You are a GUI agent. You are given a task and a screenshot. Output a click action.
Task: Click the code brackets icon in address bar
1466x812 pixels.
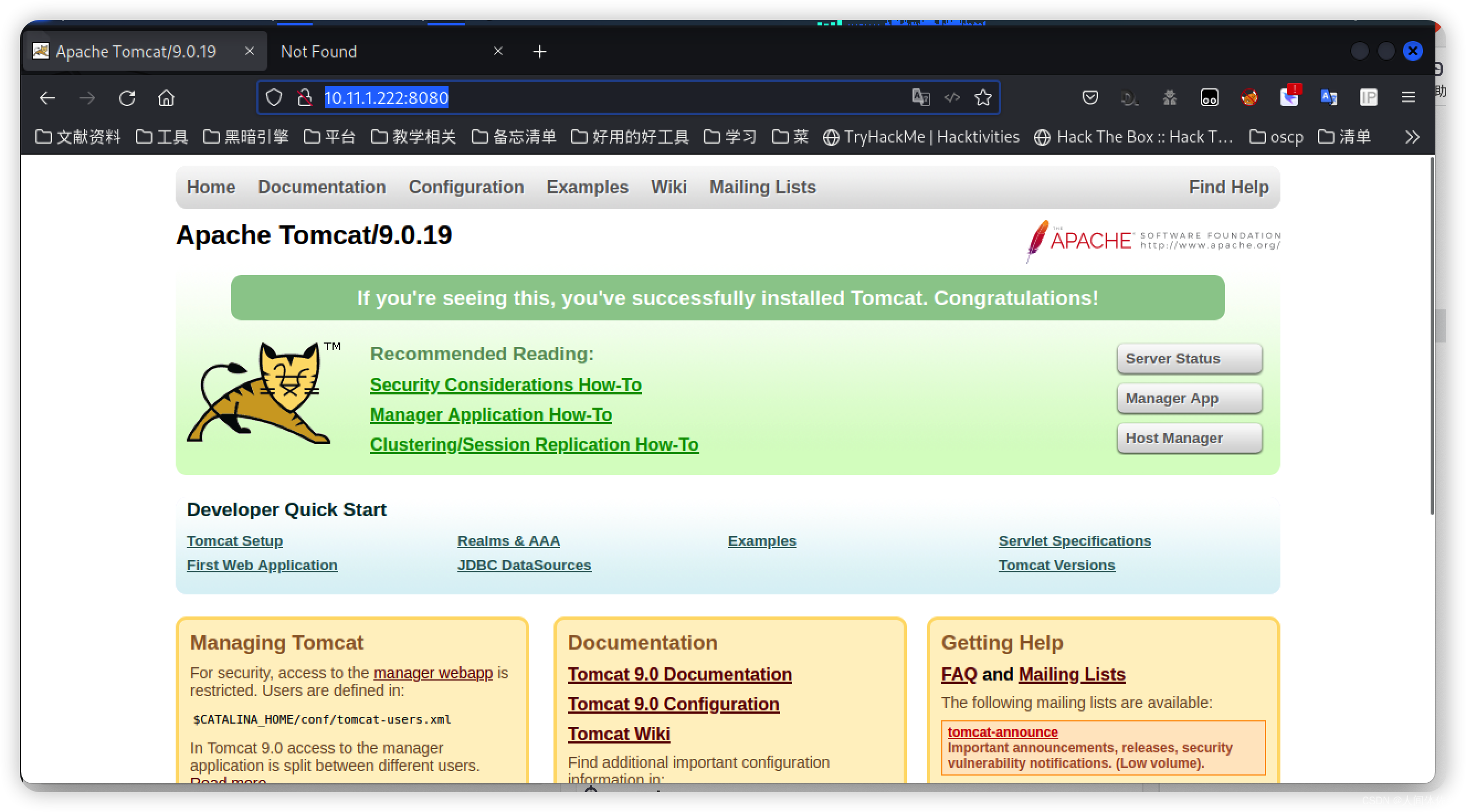(x=952, y=97)
